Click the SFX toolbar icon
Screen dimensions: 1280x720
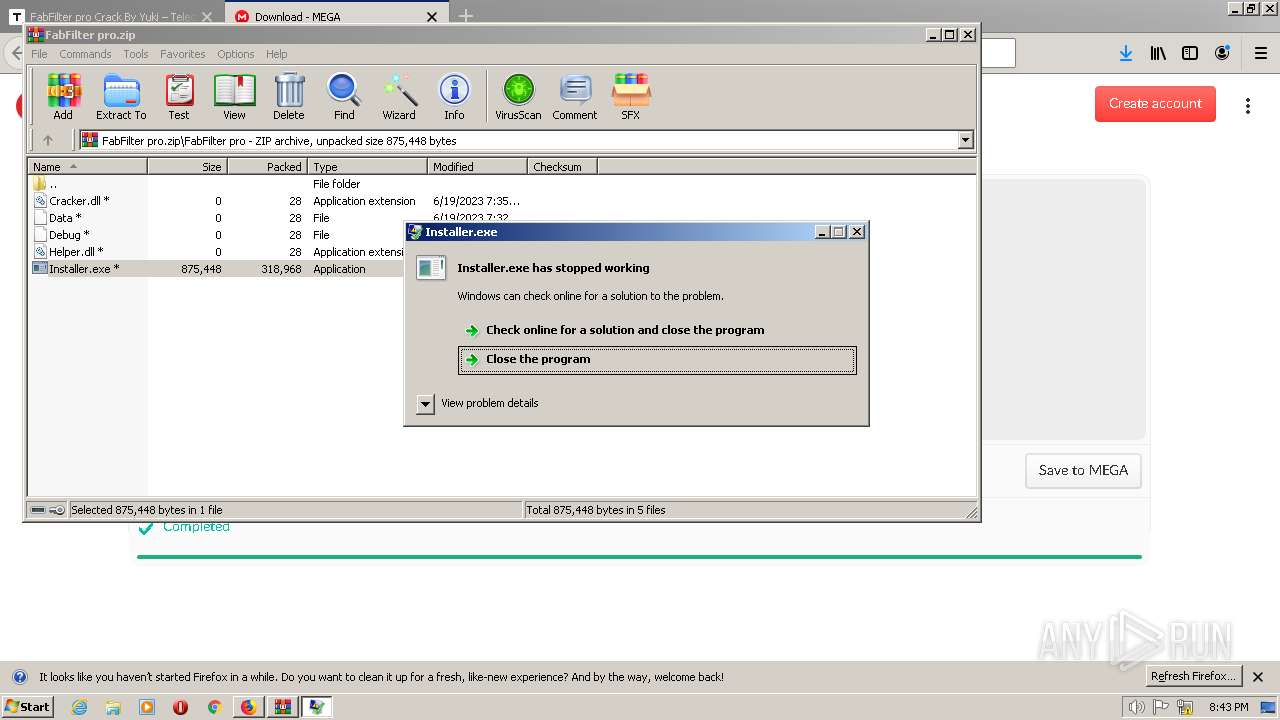point(630,97)
